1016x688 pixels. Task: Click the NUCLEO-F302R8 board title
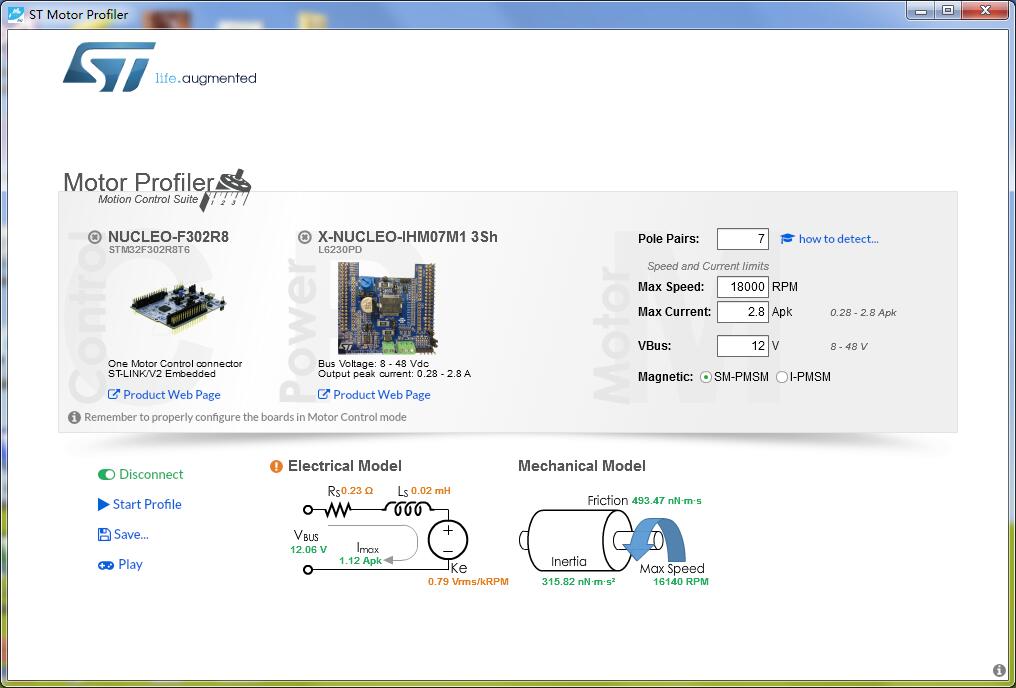coord(168,237)
